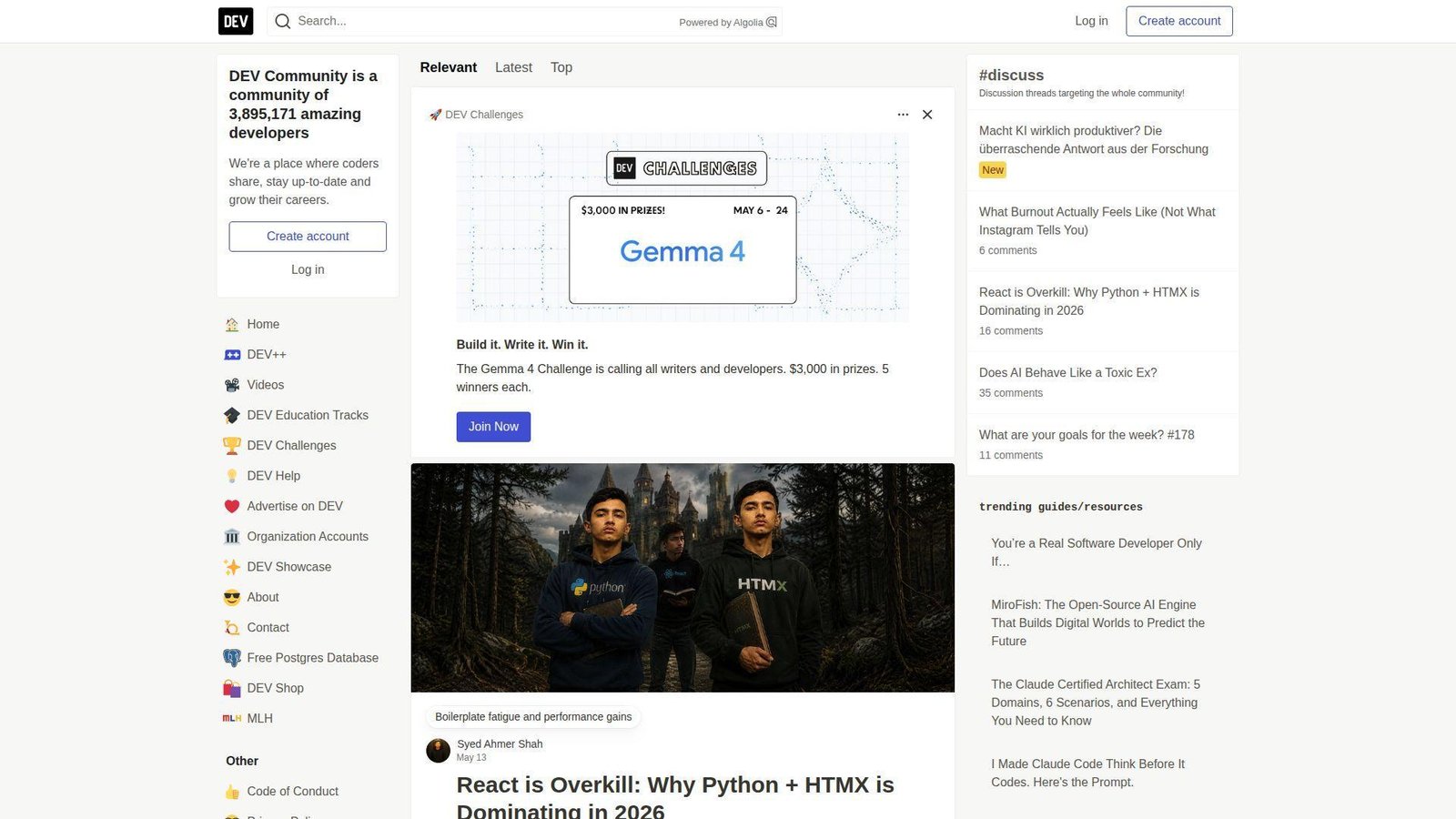Click the About sunglasses emoji icon
The width and height of the screenshot is (1456, 819).
coord(232,597)
